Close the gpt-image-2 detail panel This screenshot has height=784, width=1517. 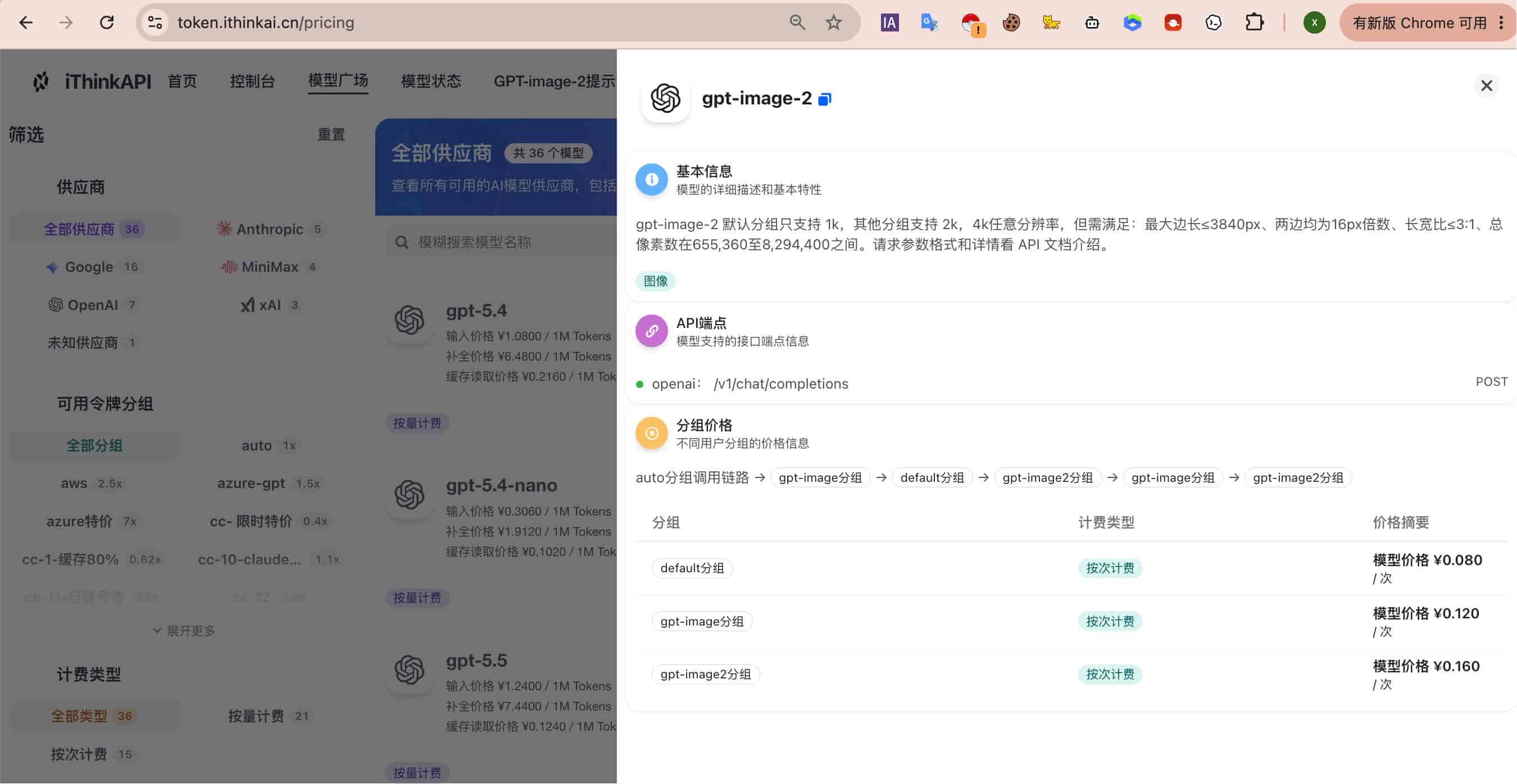tap(1486, 86)
